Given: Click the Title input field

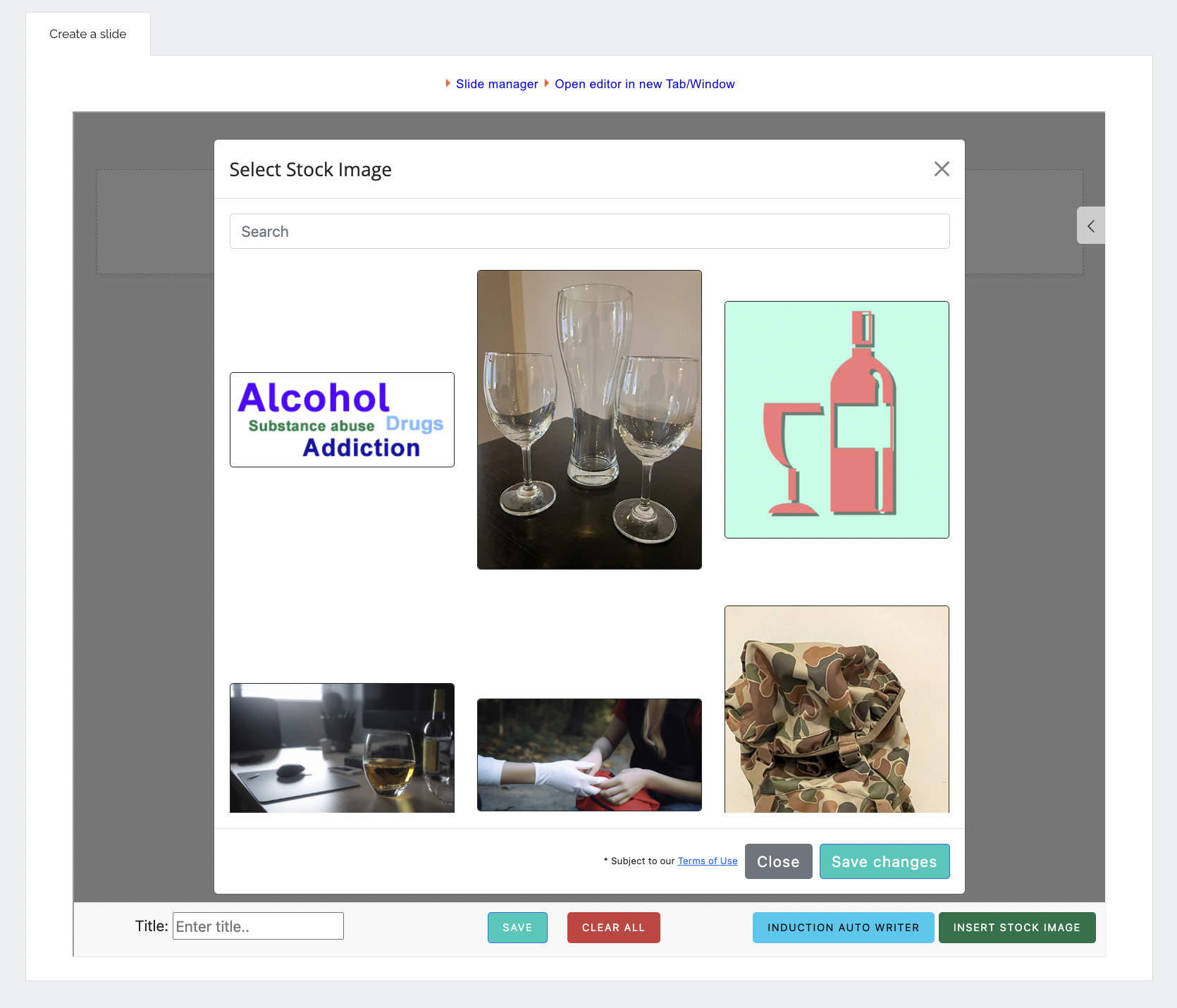Looking at the screenshot, I should 258,926.
